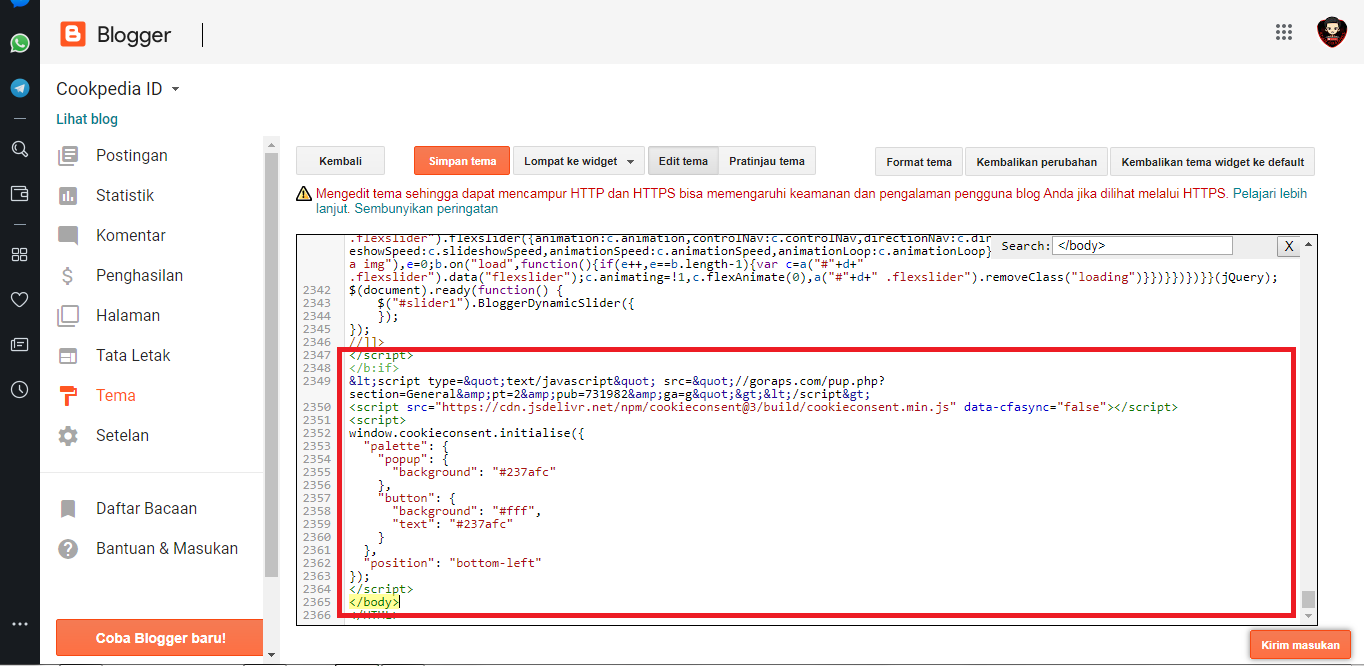The width and height of the screenshot is (1364, 666).
Task: Click the yellow warning triangle icon
Action: (x=304, y=194)
